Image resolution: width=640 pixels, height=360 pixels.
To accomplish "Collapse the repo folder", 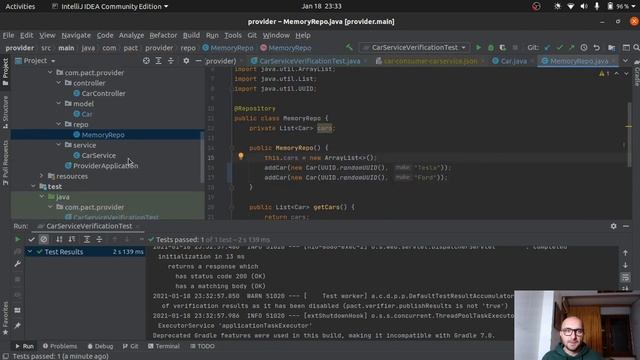I will (59, 124).
